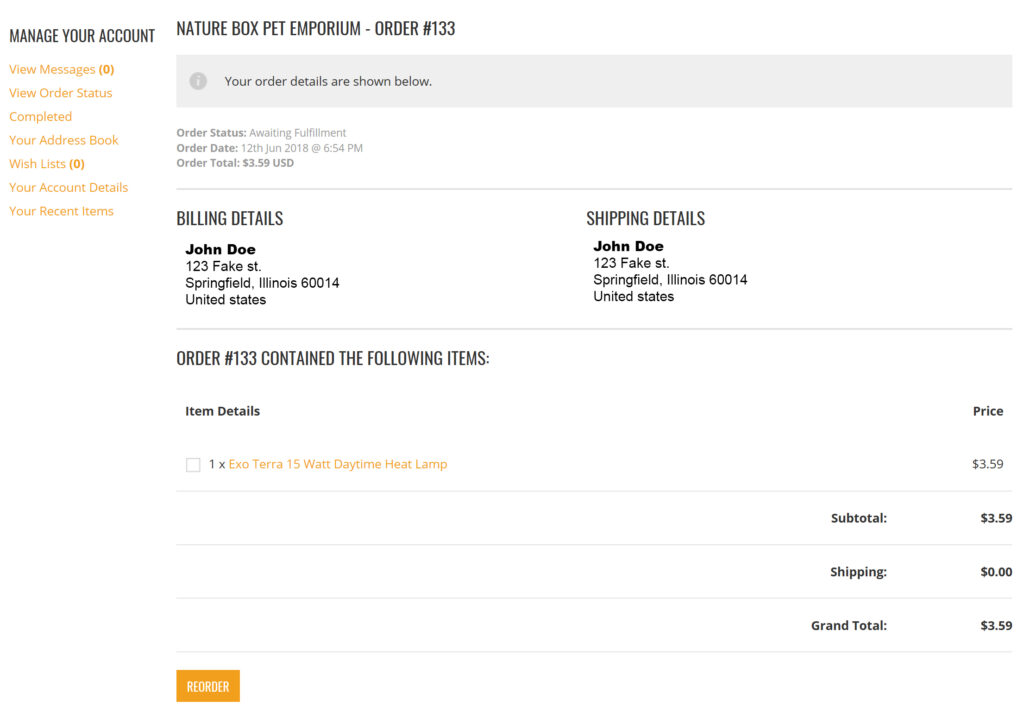Open the View Messages link
1024x713 pixels.
coord(61,70)
